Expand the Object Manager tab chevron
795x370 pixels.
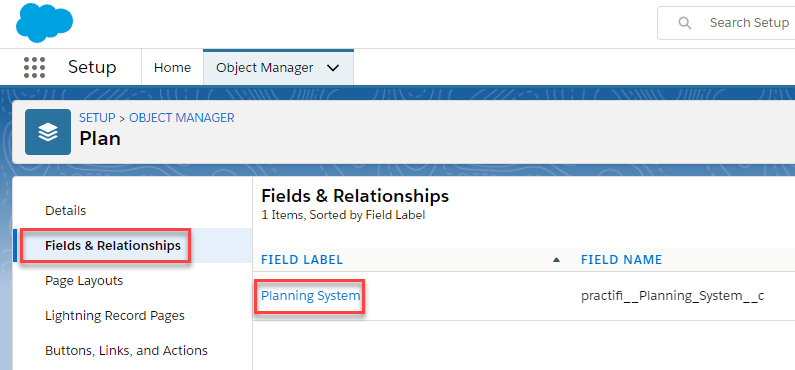click(x=333, y=67)
